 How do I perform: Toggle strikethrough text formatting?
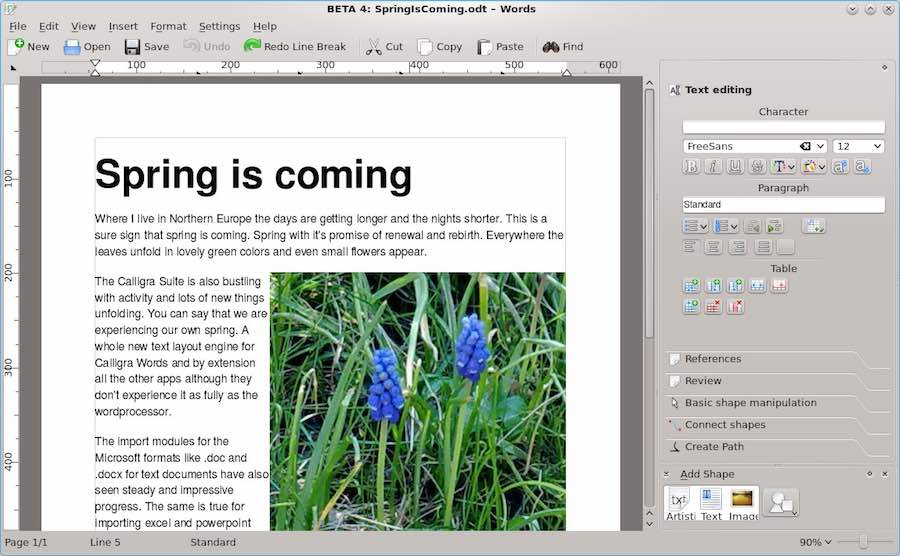[757, 167]
